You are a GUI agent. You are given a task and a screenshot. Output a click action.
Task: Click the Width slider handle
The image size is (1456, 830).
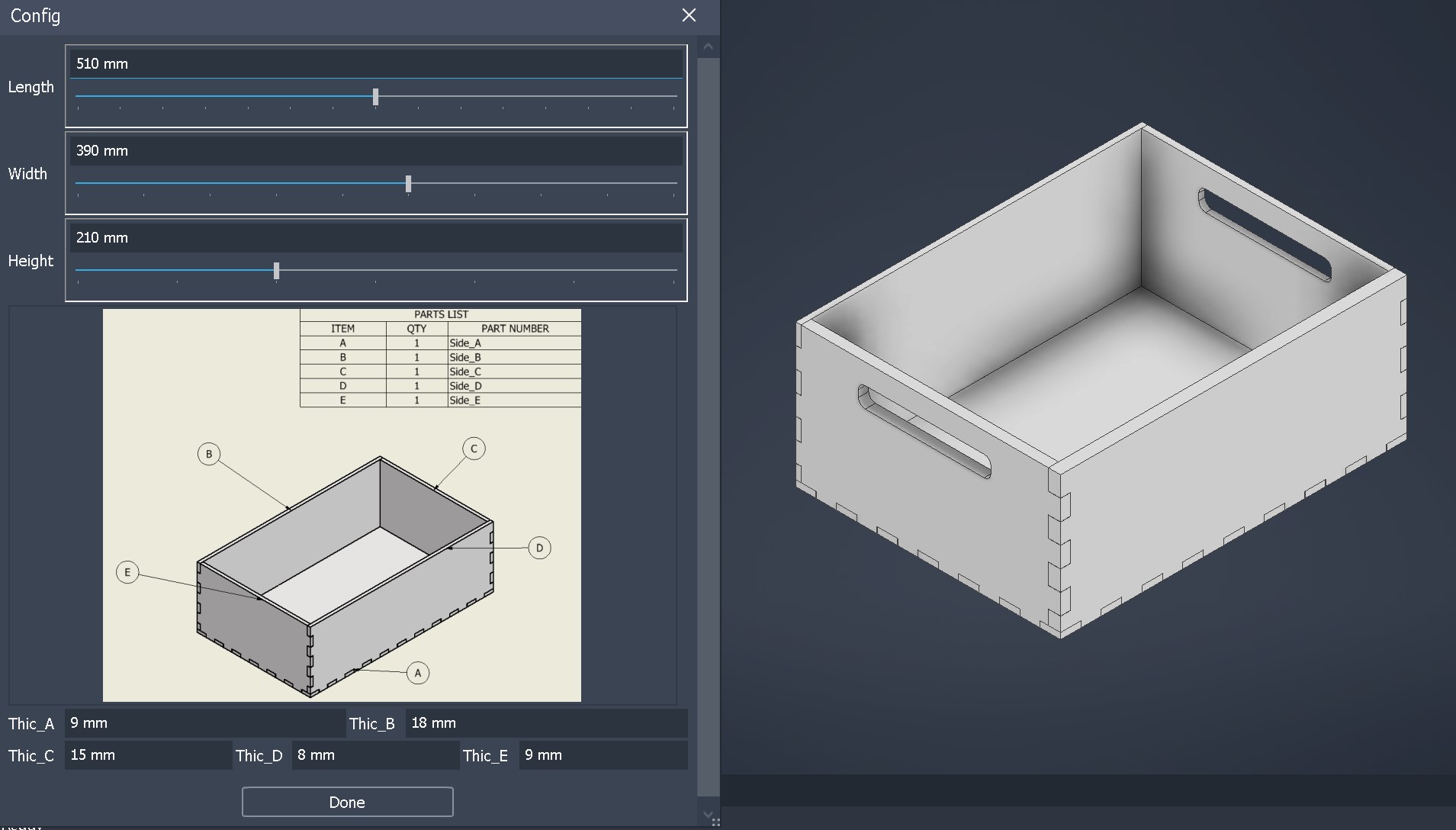click(409, 184)
